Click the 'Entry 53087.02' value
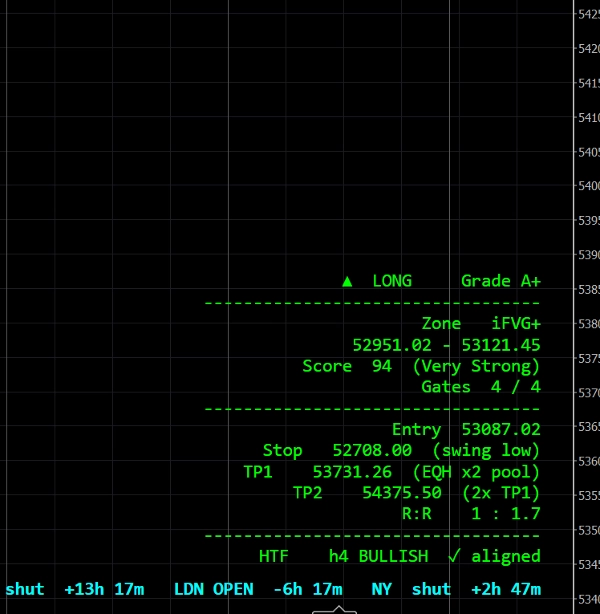600x614 pixels. [x=466, y=430]
